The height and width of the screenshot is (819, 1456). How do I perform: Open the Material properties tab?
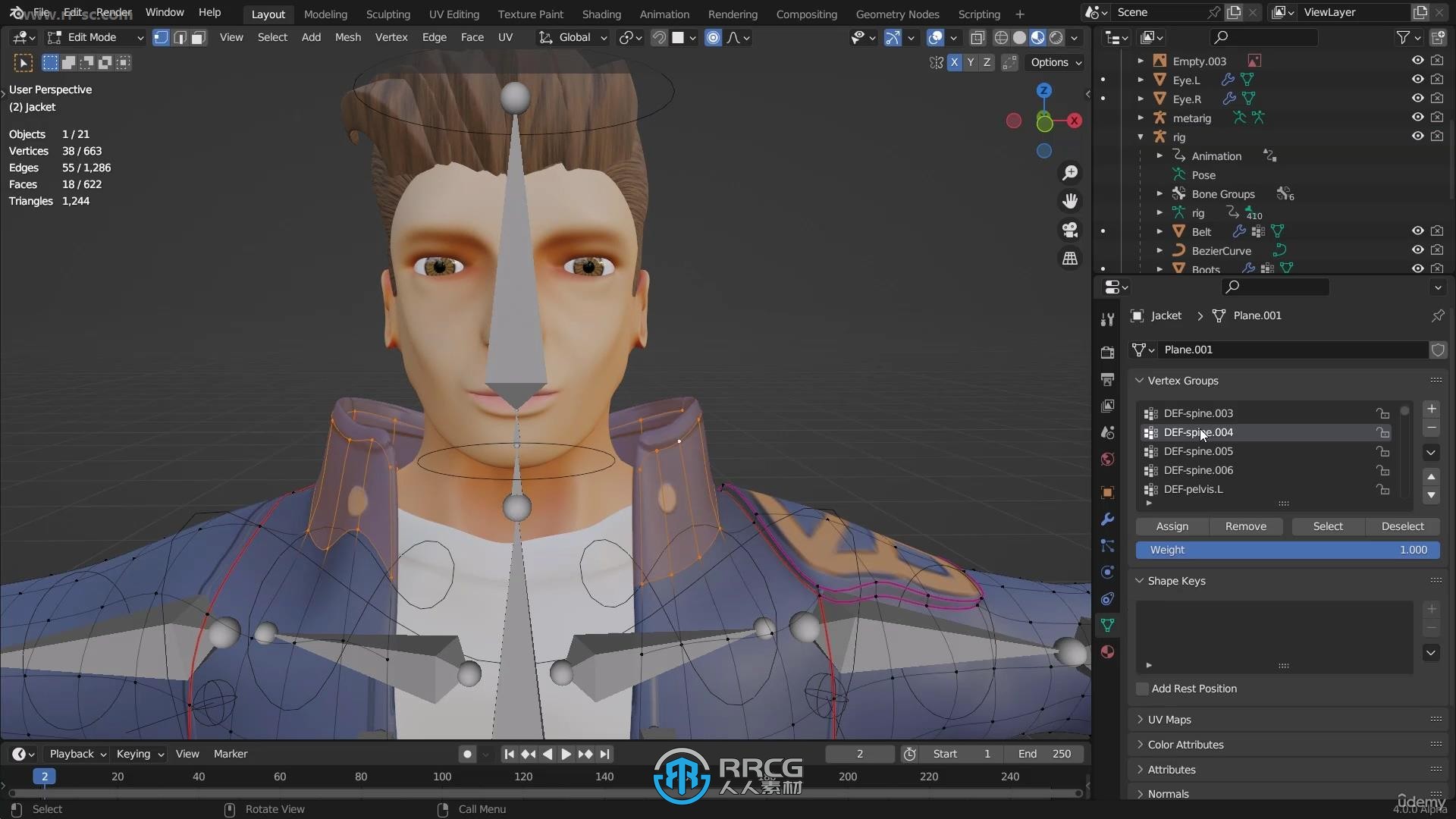(1108, 652)
